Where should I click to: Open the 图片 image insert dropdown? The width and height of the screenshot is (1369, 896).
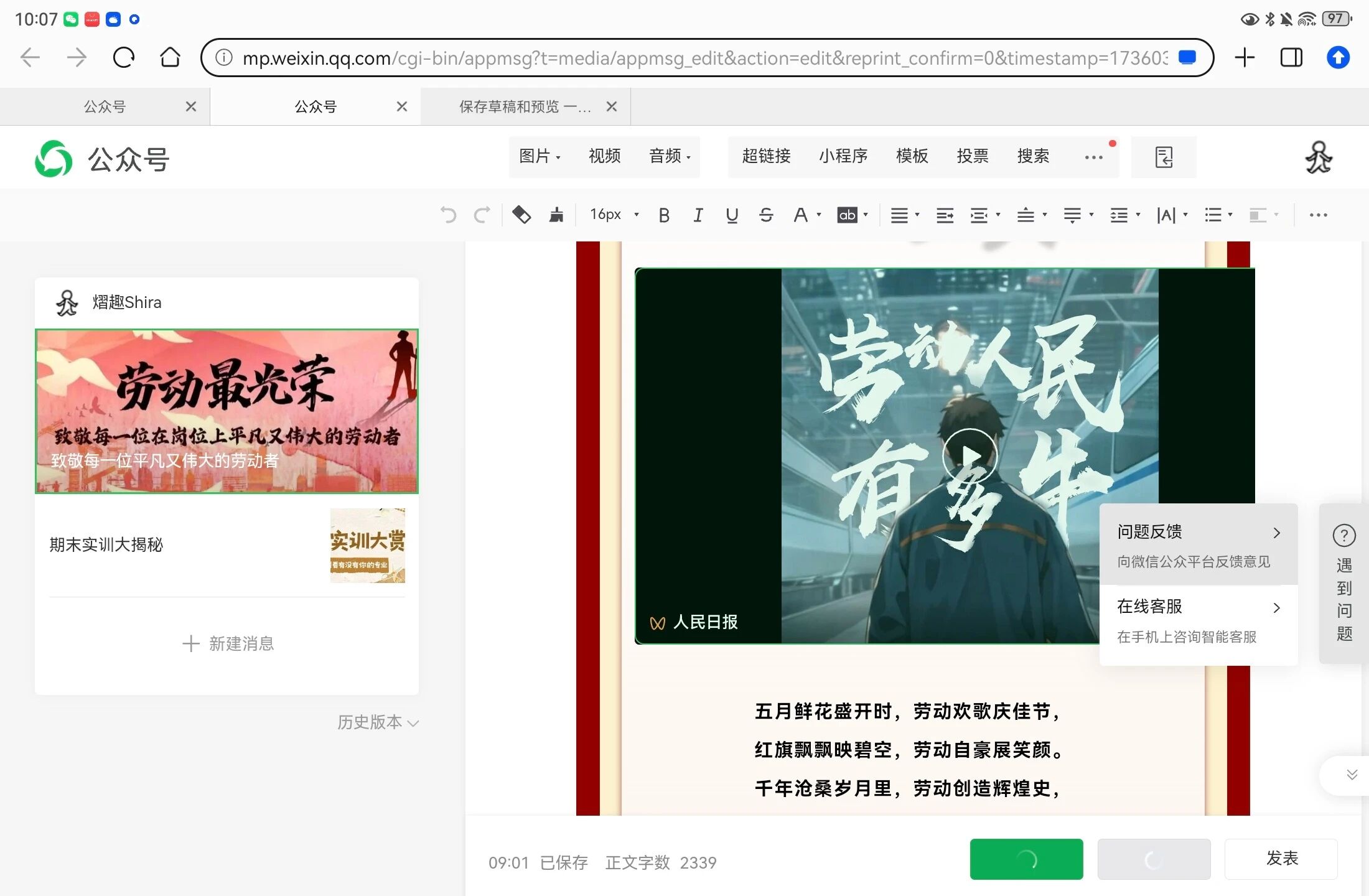point(540,156)
